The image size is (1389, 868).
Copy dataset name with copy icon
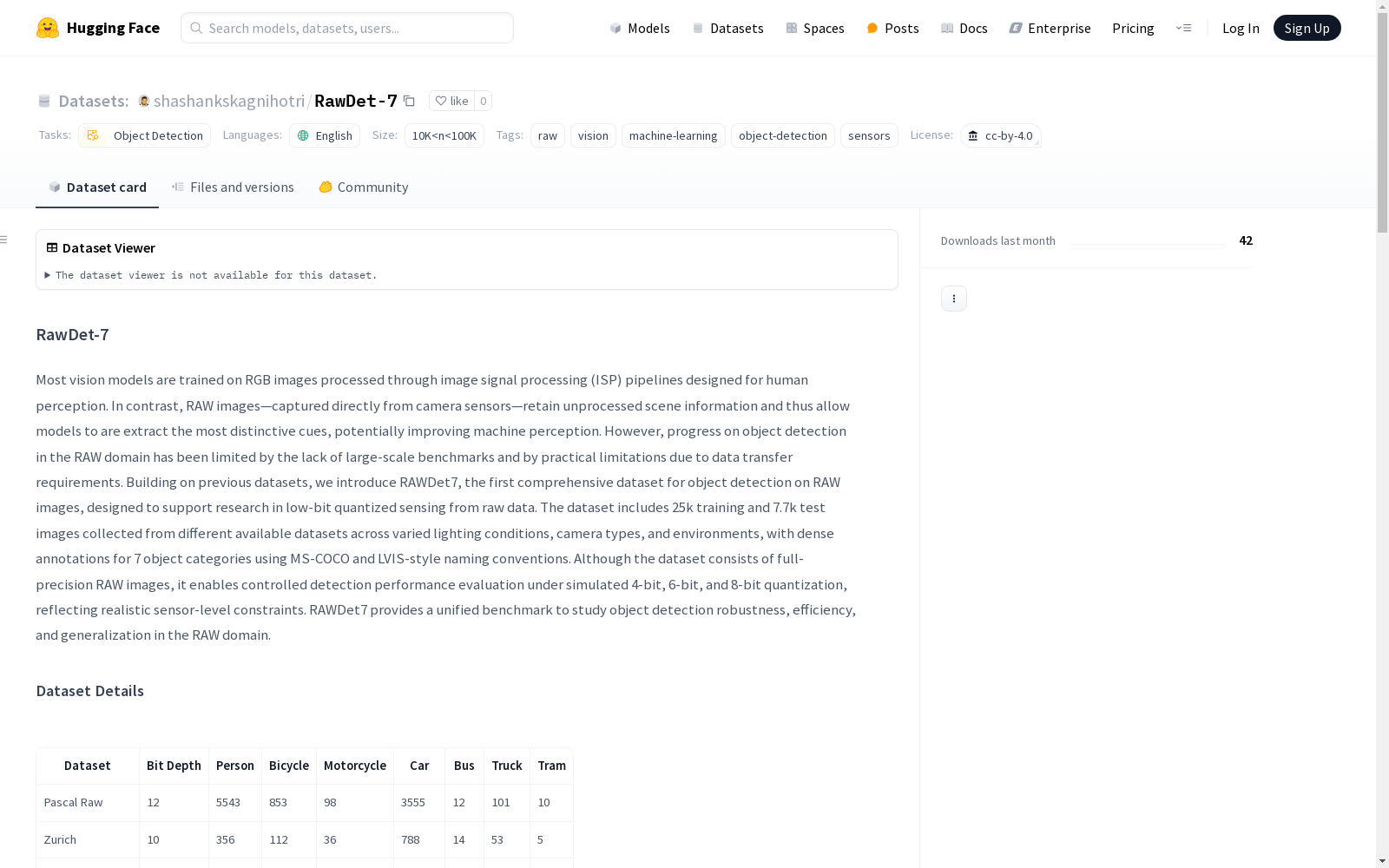[409, 101]
